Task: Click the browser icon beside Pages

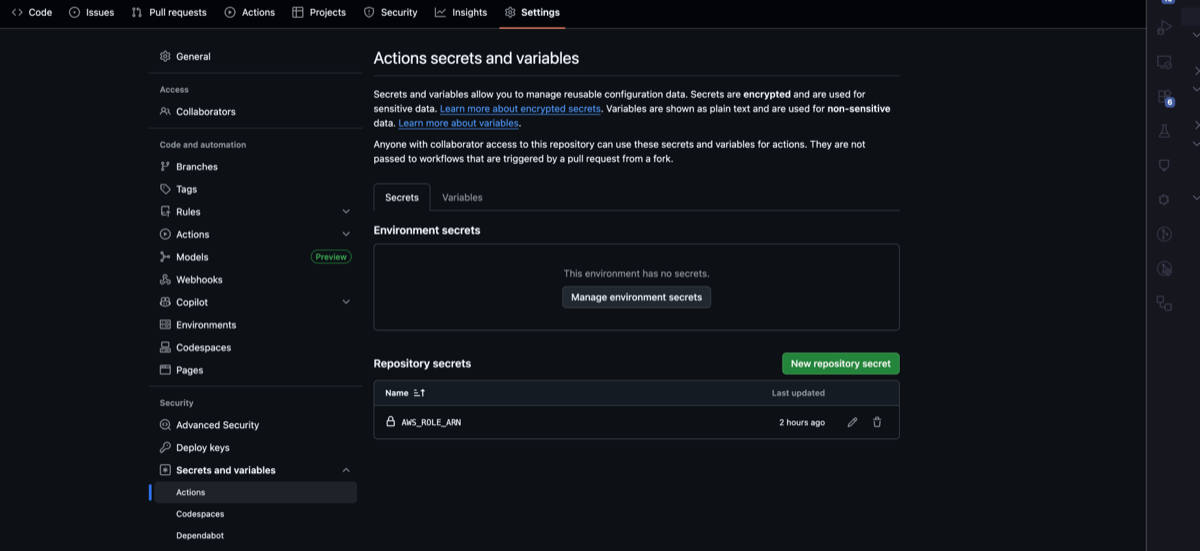Action: point(165,370)
